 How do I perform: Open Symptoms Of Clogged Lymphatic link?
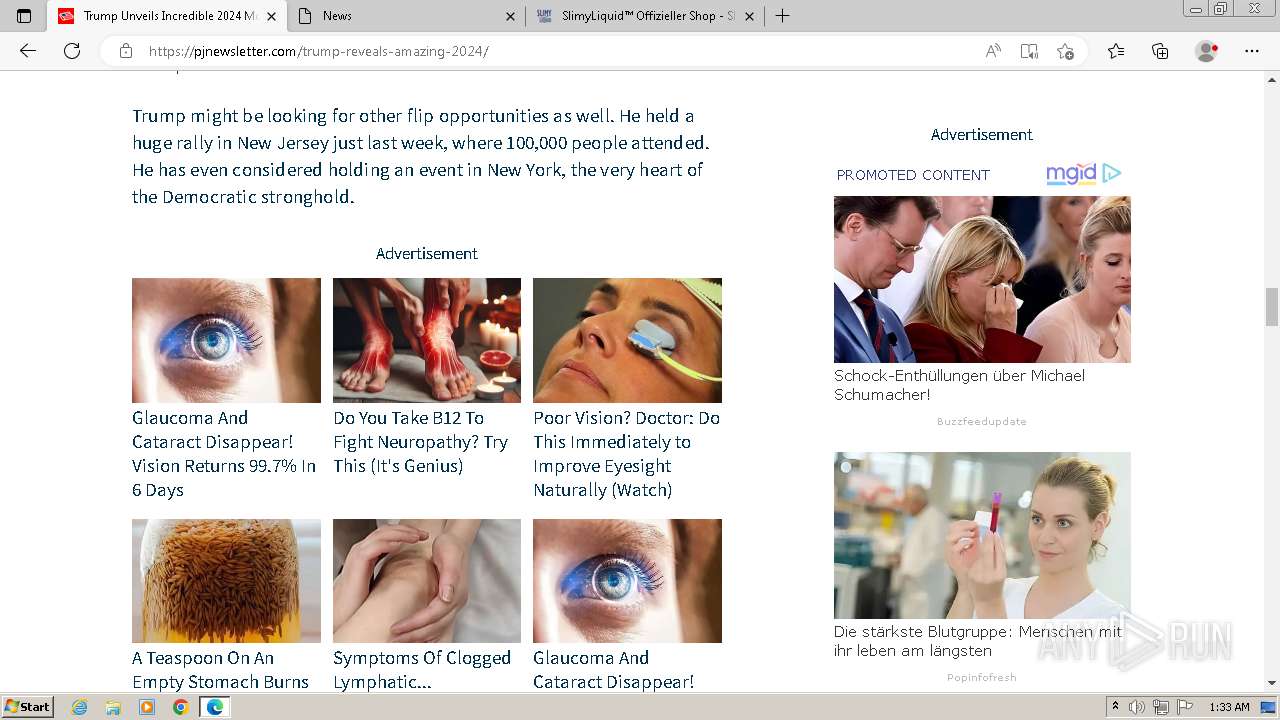422,670
